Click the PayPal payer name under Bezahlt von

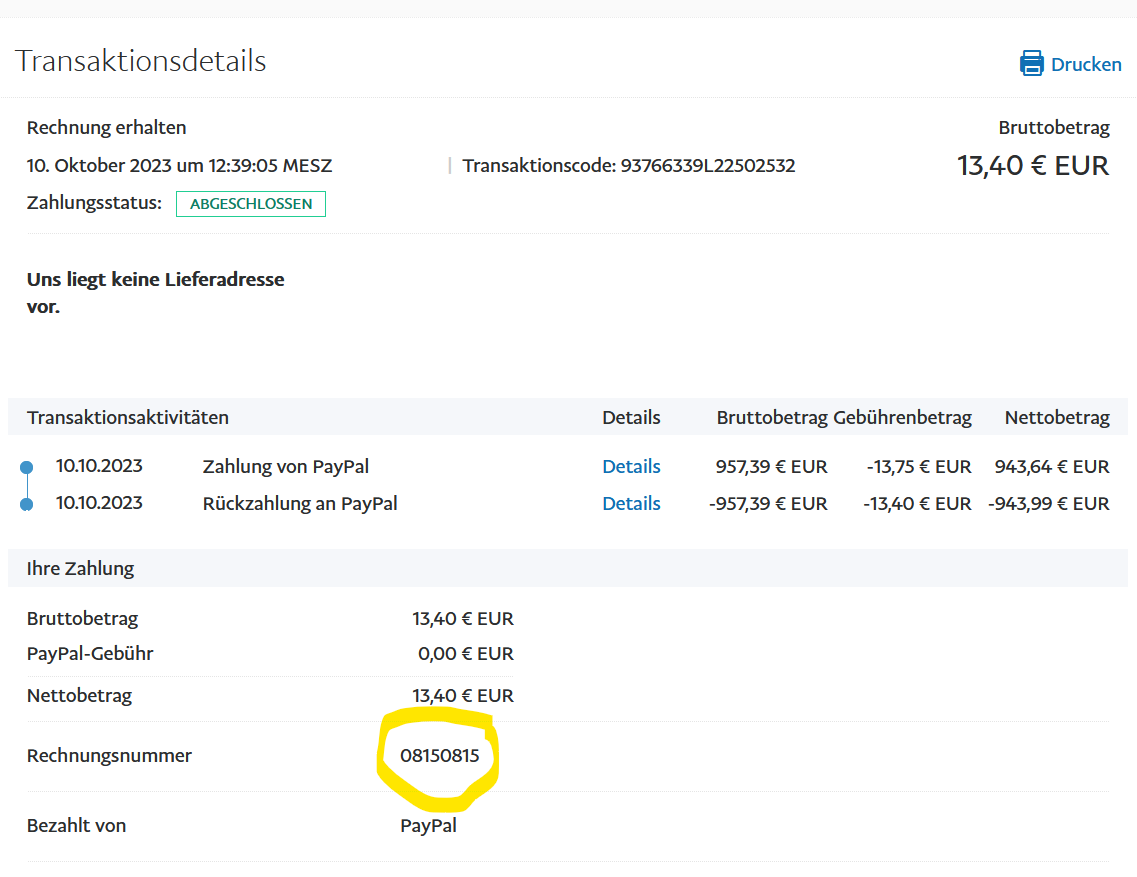pos(428,825)
